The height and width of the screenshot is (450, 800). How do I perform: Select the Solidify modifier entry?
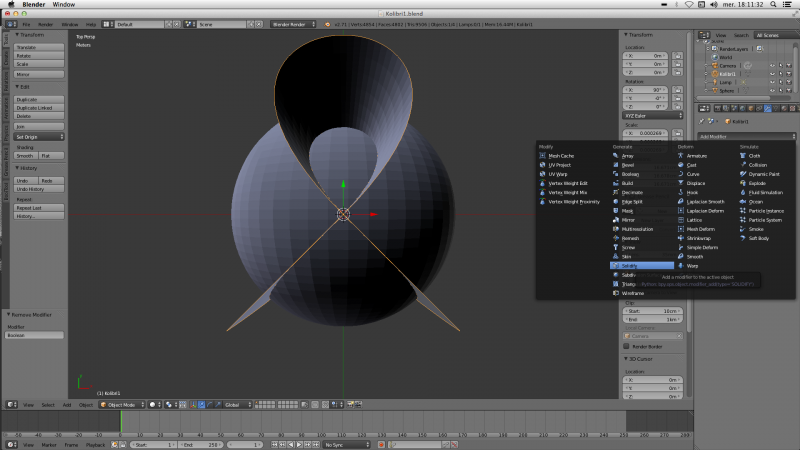[642, 266]
